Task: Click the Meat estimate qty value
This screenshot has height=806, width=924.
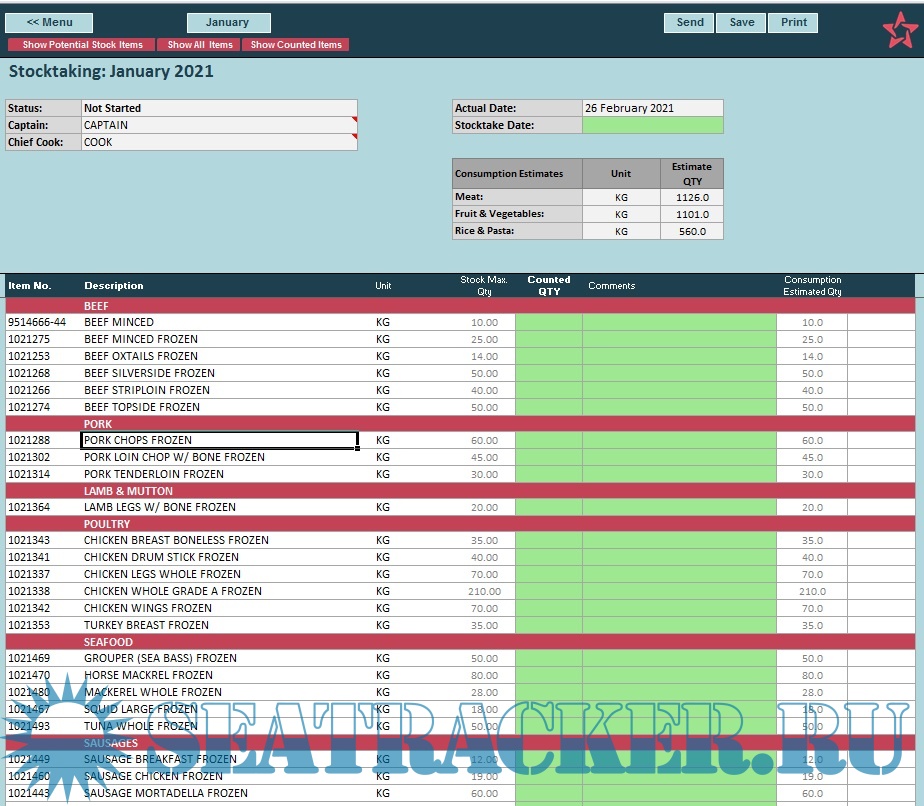Action: click(691, 197)
